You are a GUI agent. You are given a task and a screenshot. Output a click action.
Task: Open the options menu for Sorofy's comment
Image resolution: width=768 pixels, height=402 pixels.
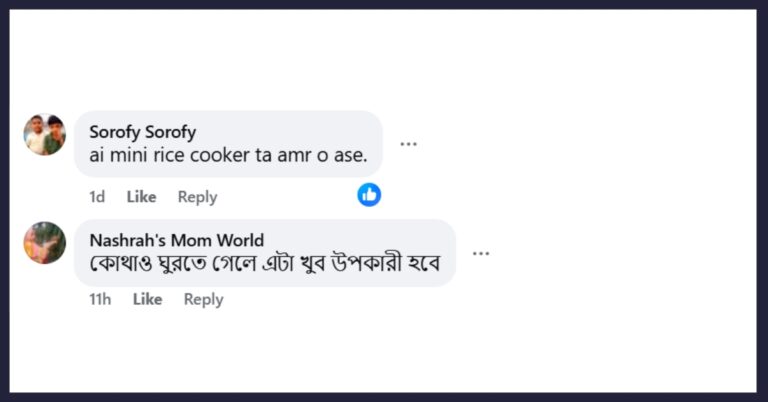coord(408,144)
